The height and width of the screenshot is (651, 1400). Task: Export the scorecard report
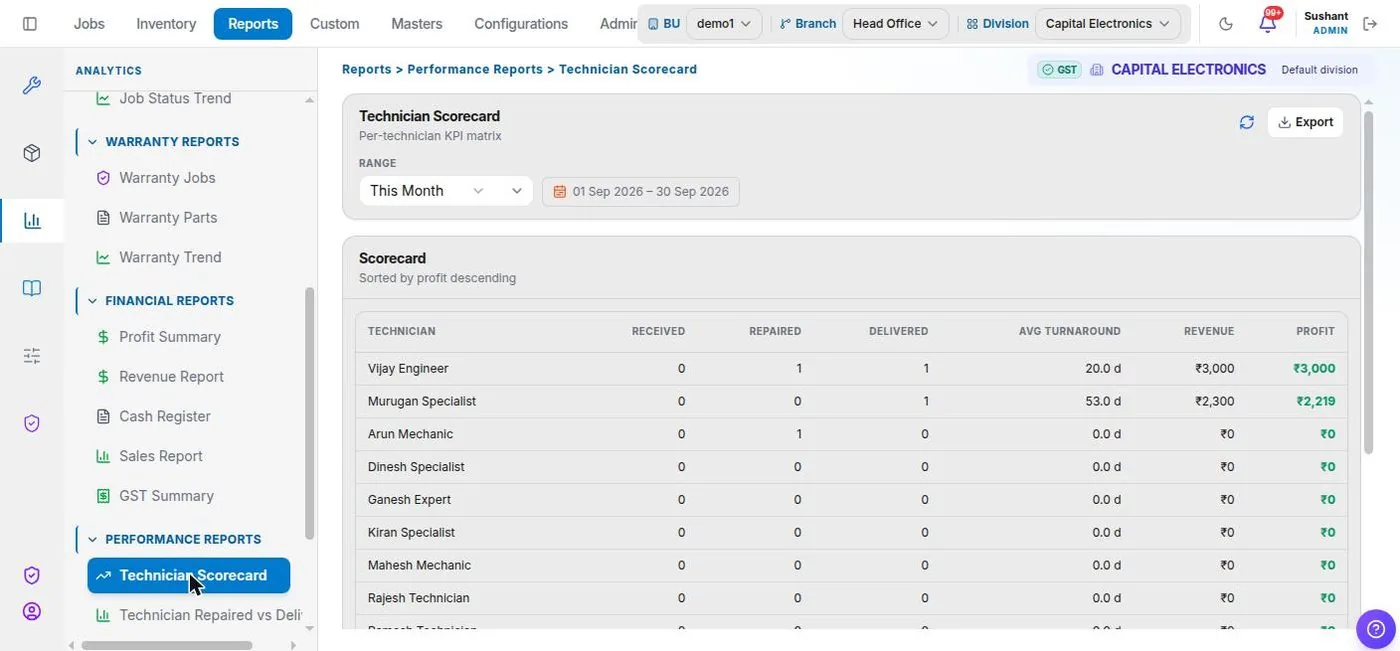click(x=1305, y=122)
